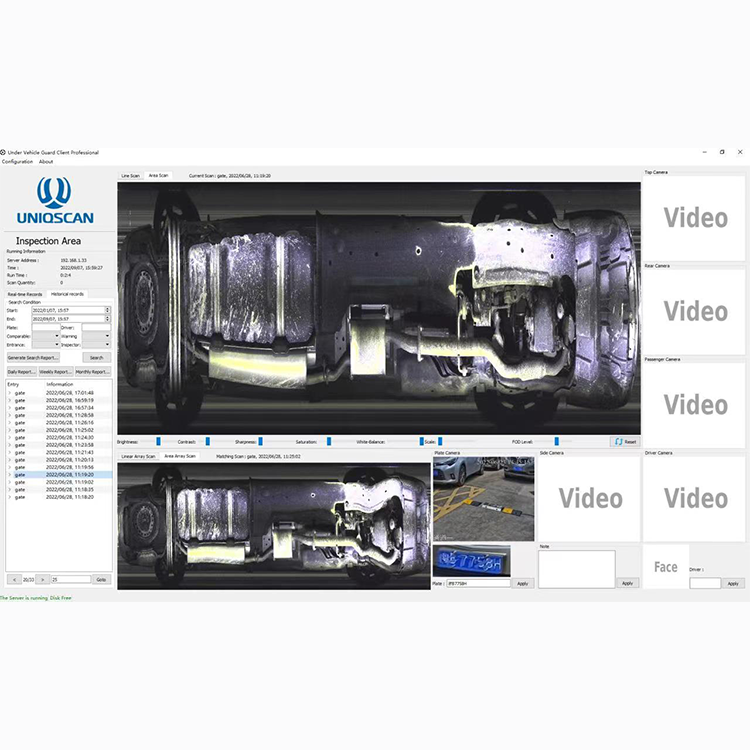Screen dimensions: 750x750
Task: Click the Plate number text field
Action: [x=478, y=584]
